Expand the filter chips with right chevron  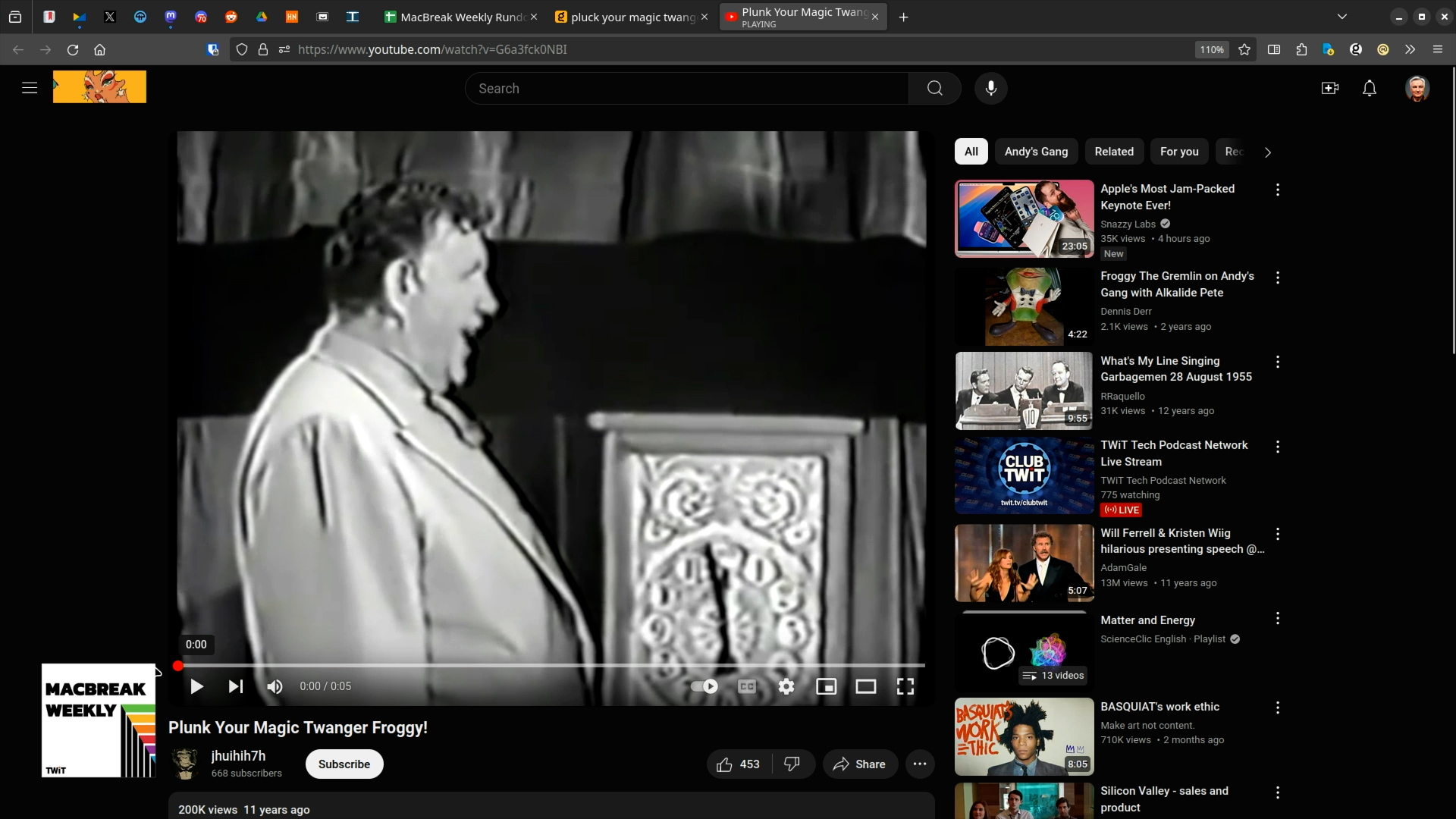click(x=1268, y=152)
